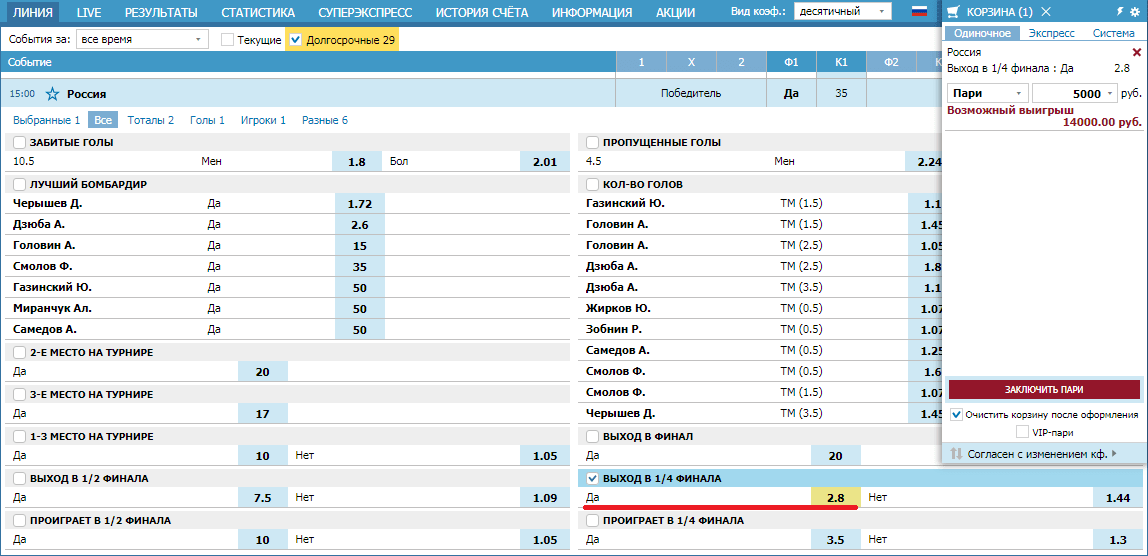Open the LIVE menu tab
1148x556 pixels.
tap(89, 12)
